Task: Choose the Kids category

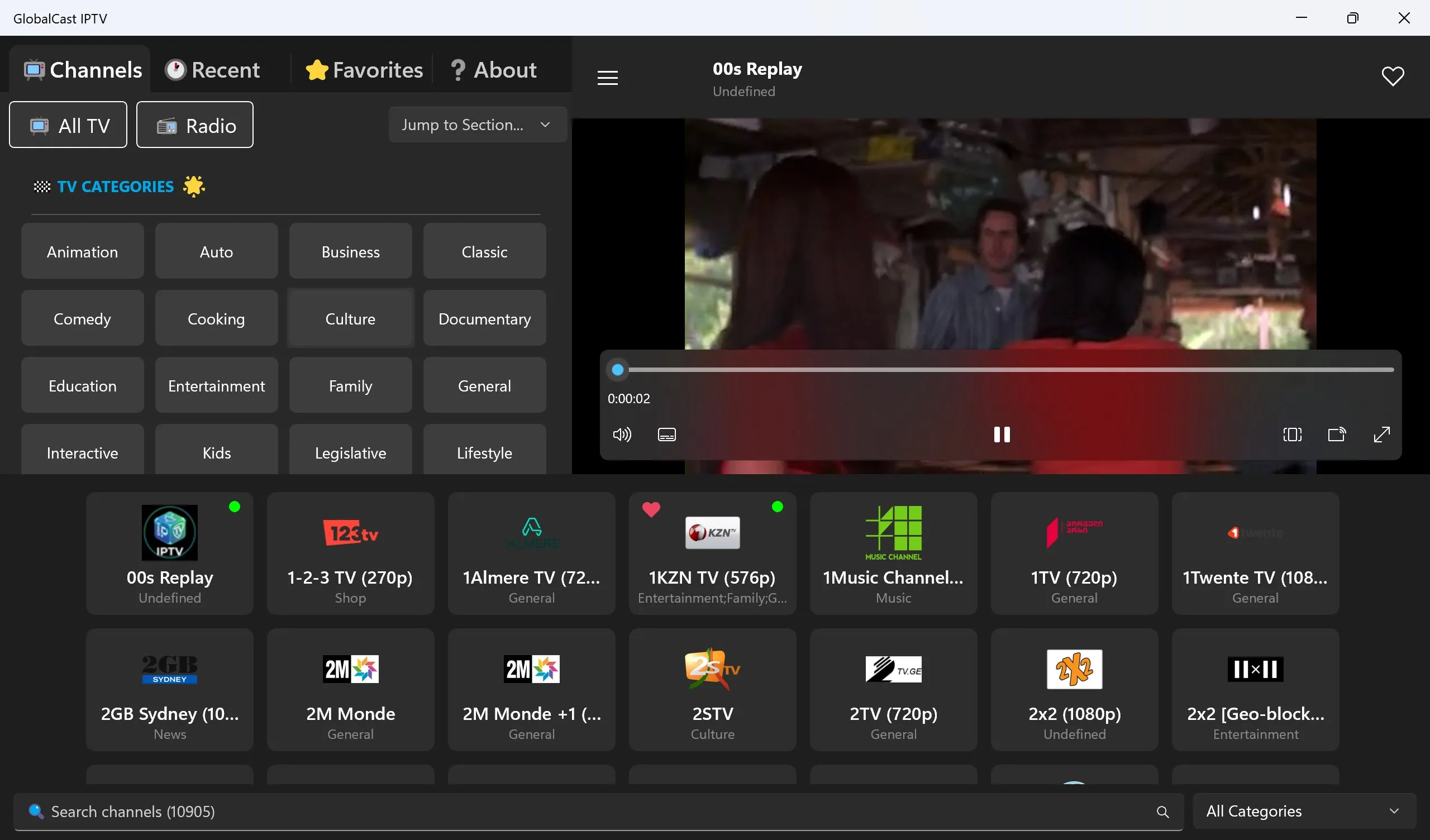Action: click(x=216, y=450)
